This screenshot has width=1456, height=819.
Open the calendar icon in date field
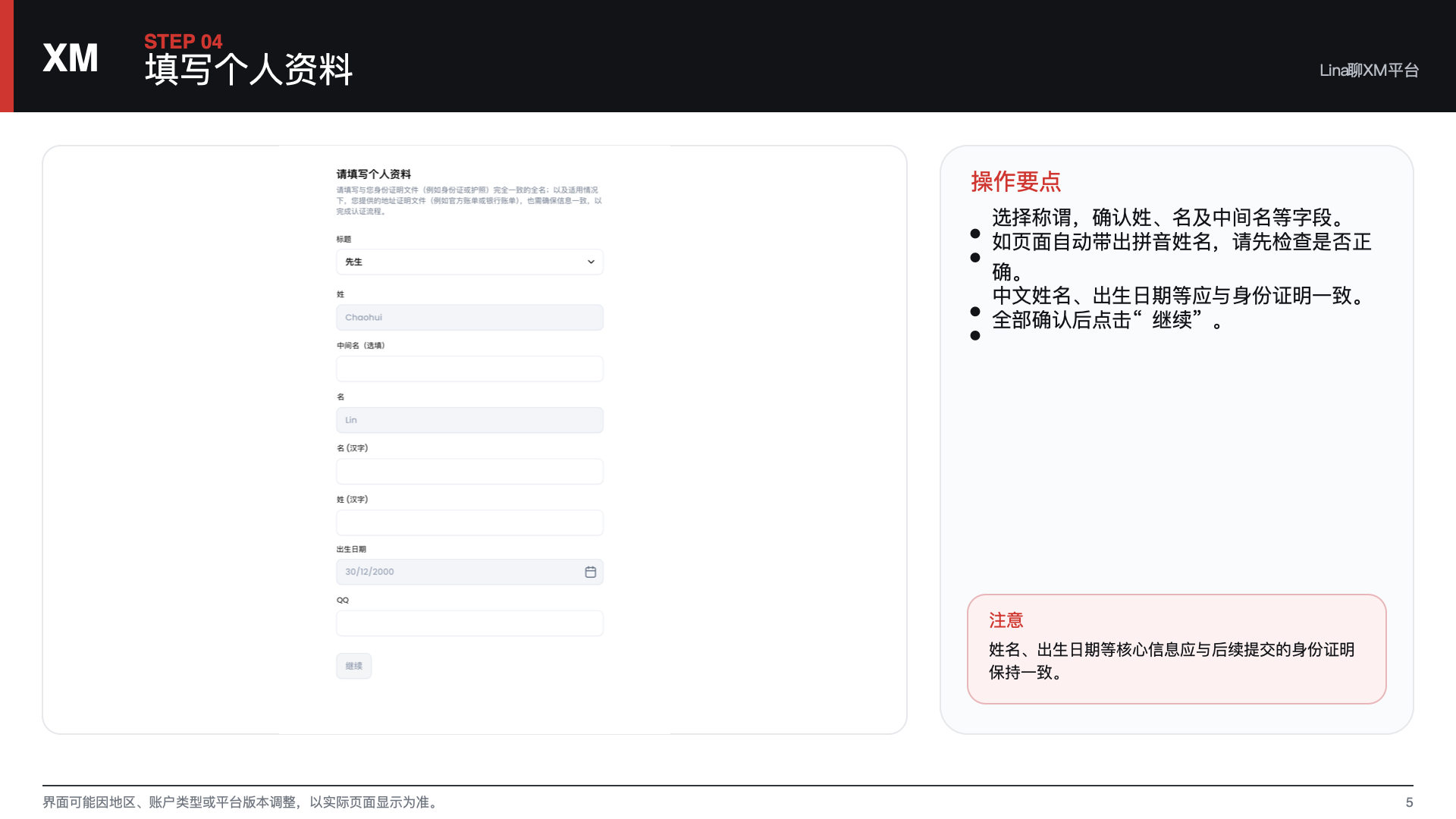coord(590,572)
